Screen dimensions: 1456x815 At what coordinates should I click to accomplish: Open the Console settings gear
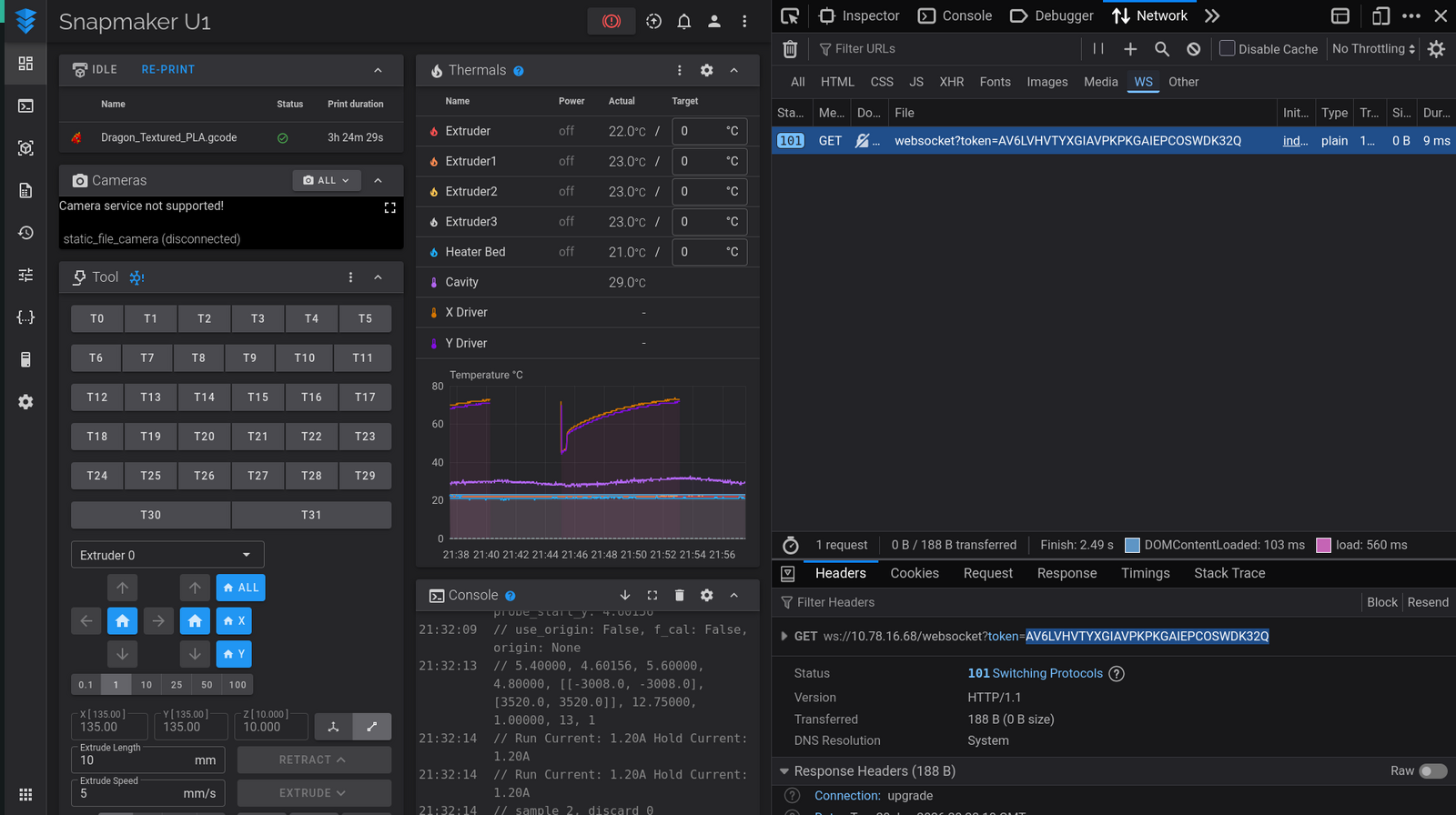click(707, 595)
